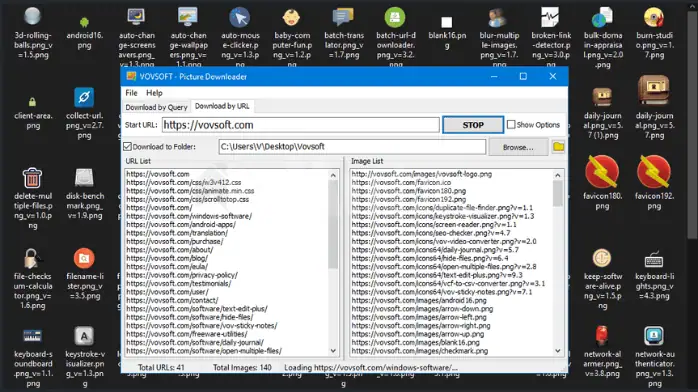Click the Start URL input field
Viewport: 698px width, 392px height.
pos(300,125)
